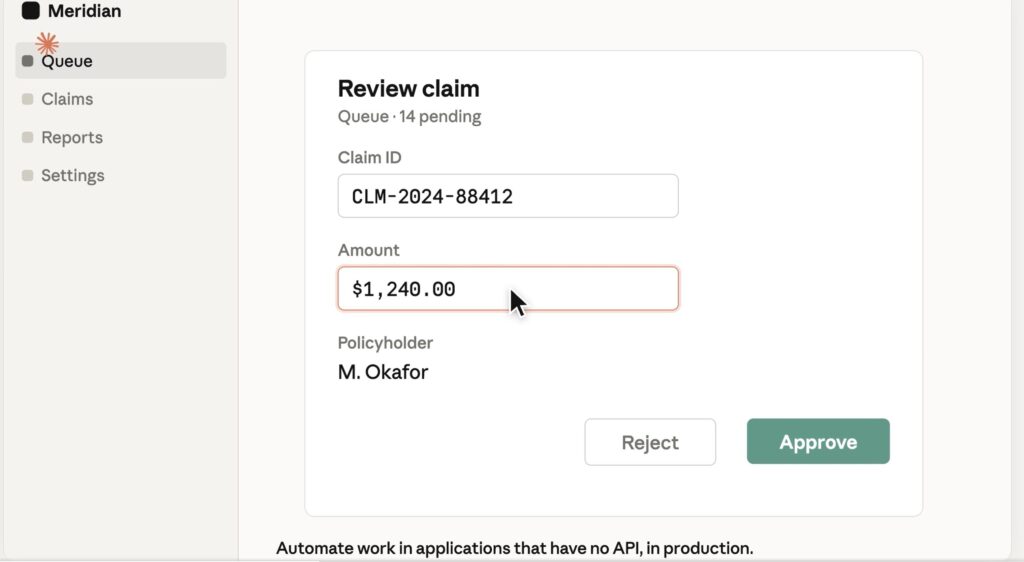Click the Review claim heading
This screenshot has height=562, width=1024.
[408, 88]
